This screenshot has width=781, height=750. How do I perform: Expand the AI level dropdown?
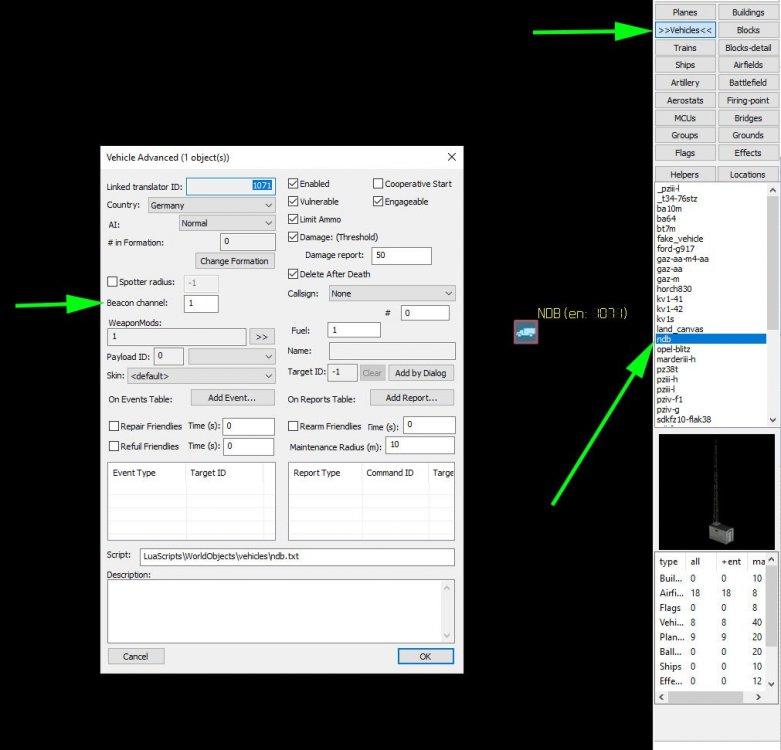click(x=227, y=223)
